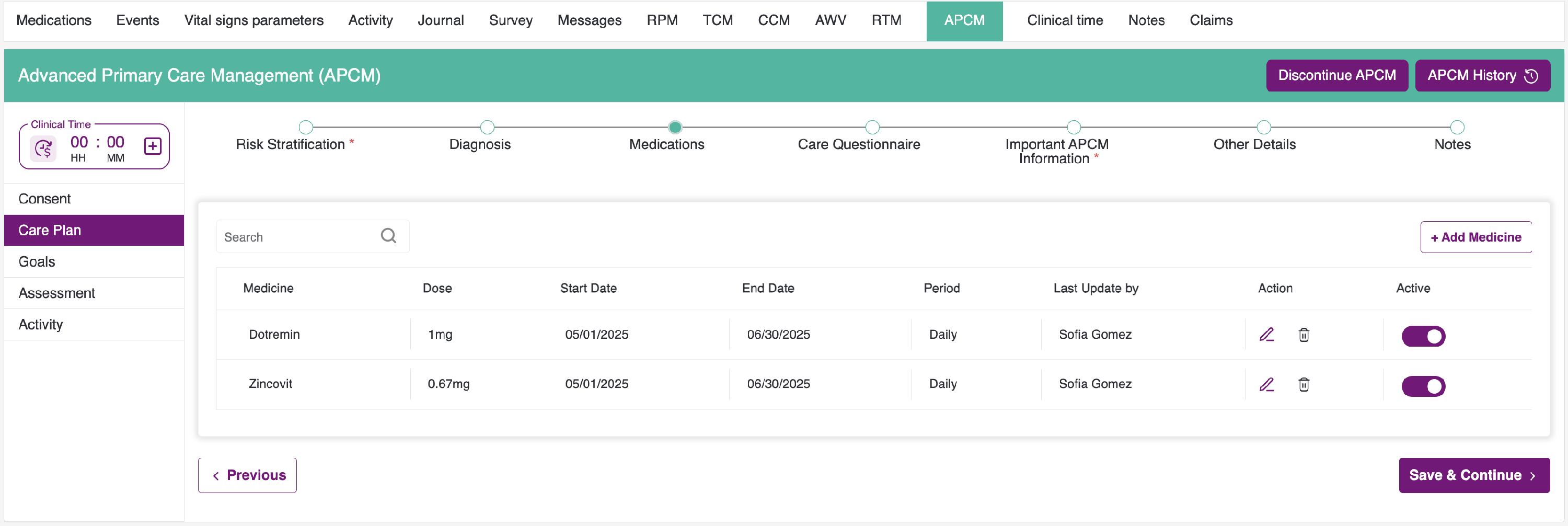
Task: Switch to the CCM tab
Action: 774,21
